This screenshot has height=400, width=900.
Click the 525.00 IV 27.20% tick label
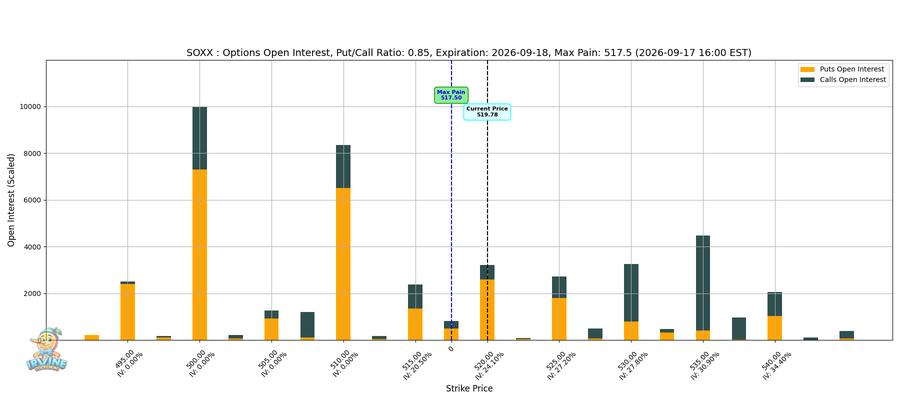pos(560,363)
